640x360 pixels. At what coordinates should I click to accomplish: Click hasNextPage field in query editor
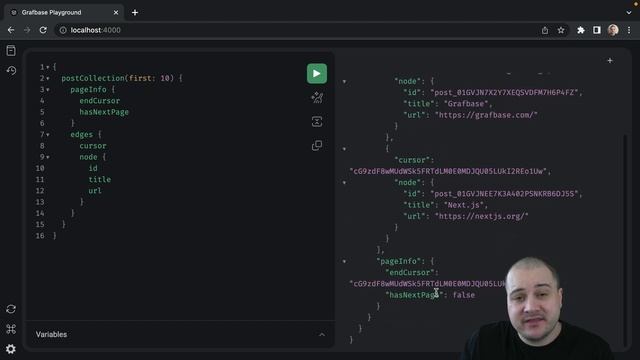click(104, 112)
